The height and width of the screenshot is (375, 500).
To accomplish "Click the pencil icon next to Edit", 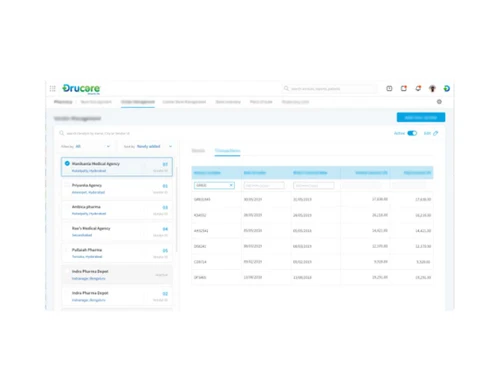I will click(435, 133).
